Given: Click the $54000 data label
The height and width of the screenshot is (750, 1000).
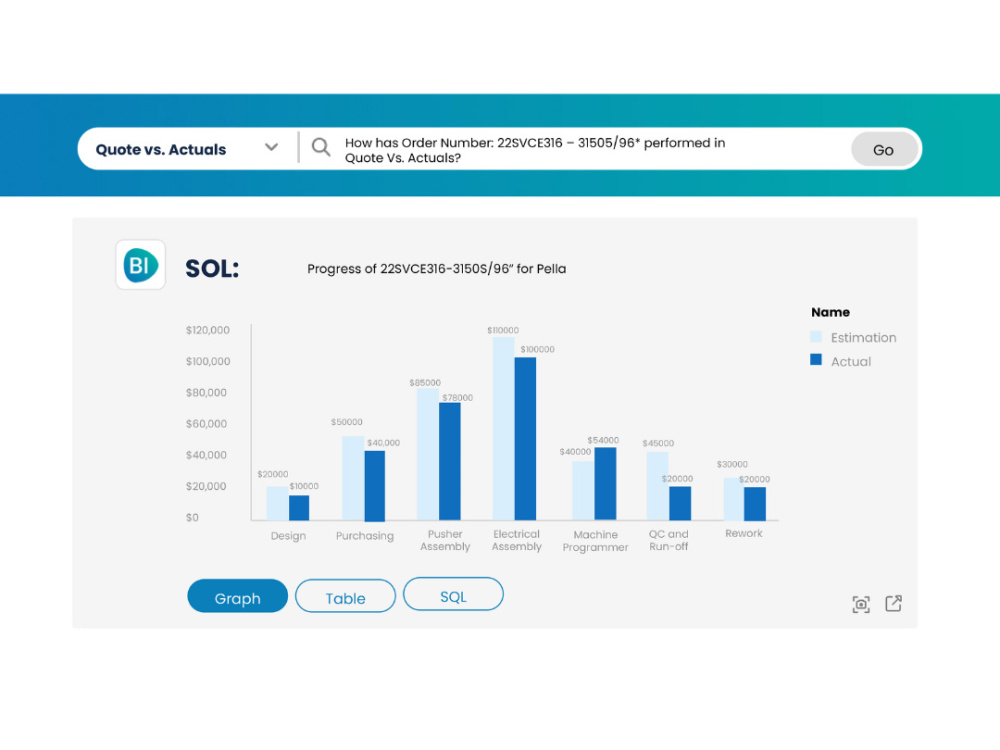Looking at the screenshot, I should pos(603,440).
